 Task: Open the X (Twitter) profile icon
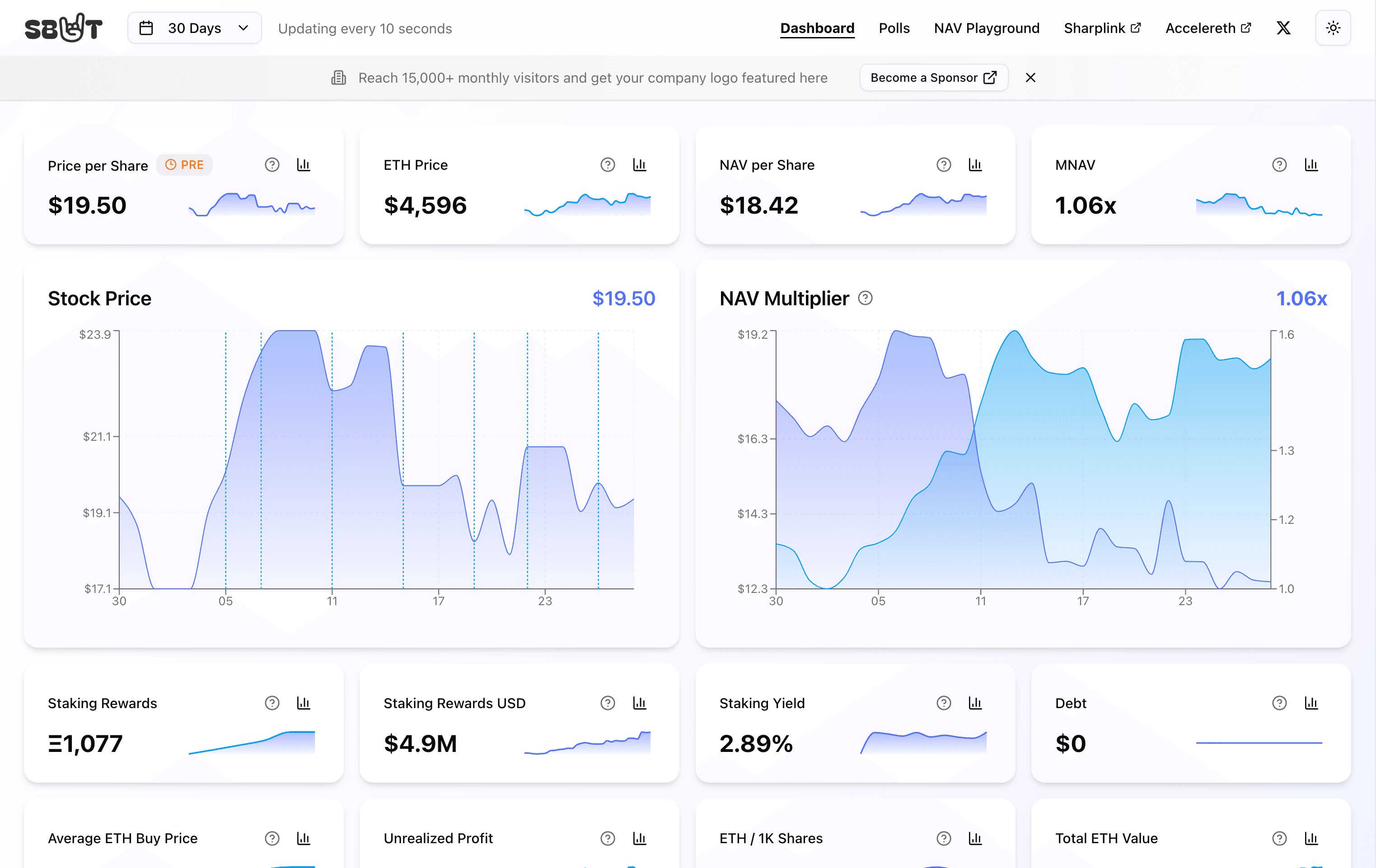pos(1283,28)
